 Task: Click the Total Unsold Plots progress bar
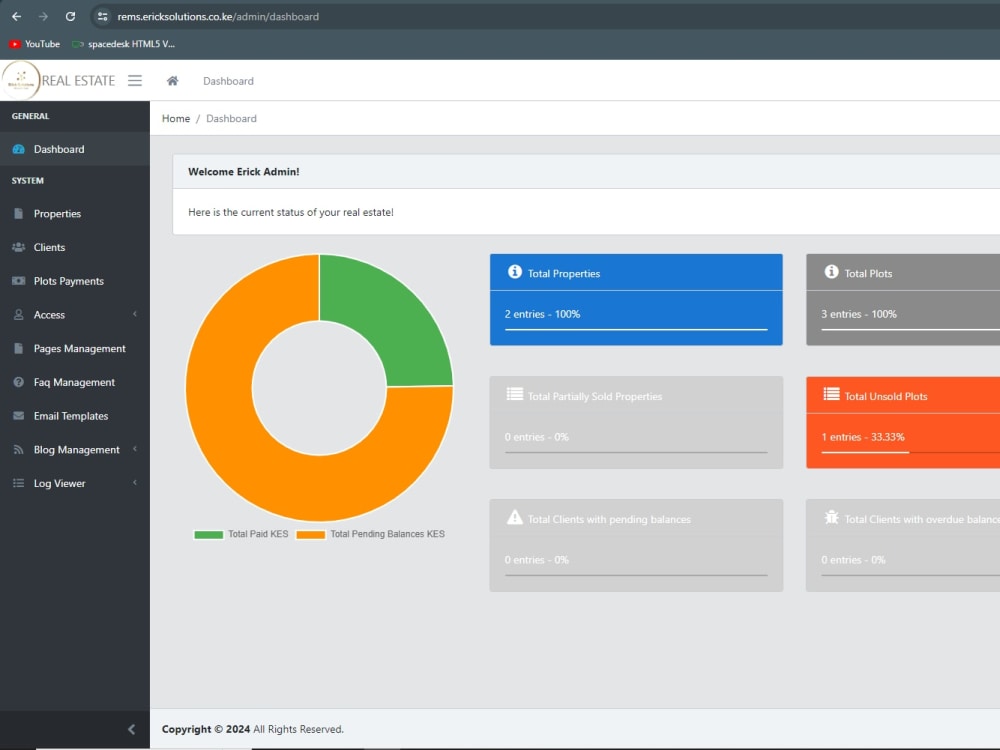911,453
